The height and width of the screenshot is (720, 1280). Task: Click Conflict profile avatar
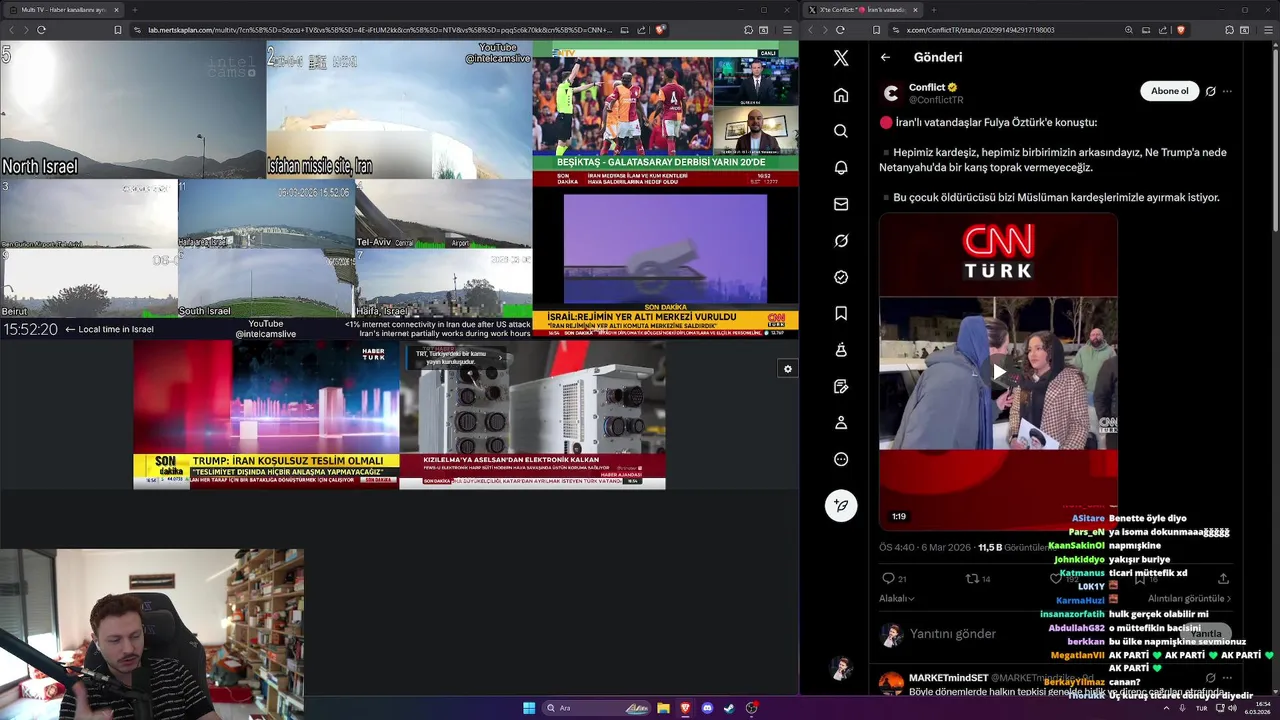891,93
